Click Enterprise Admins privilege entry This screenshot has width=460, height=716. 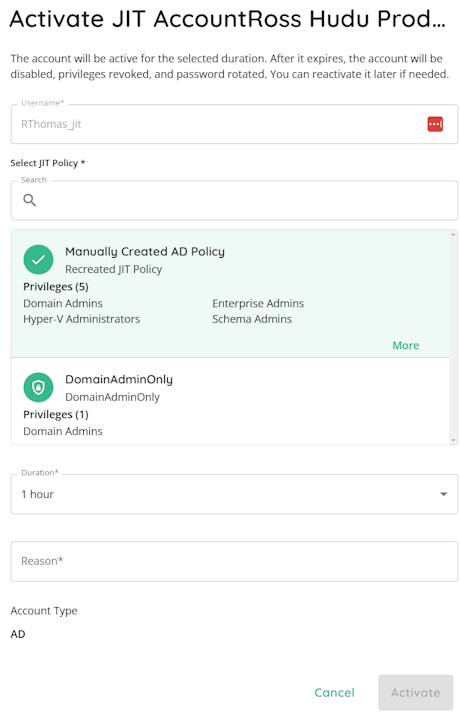258,303
